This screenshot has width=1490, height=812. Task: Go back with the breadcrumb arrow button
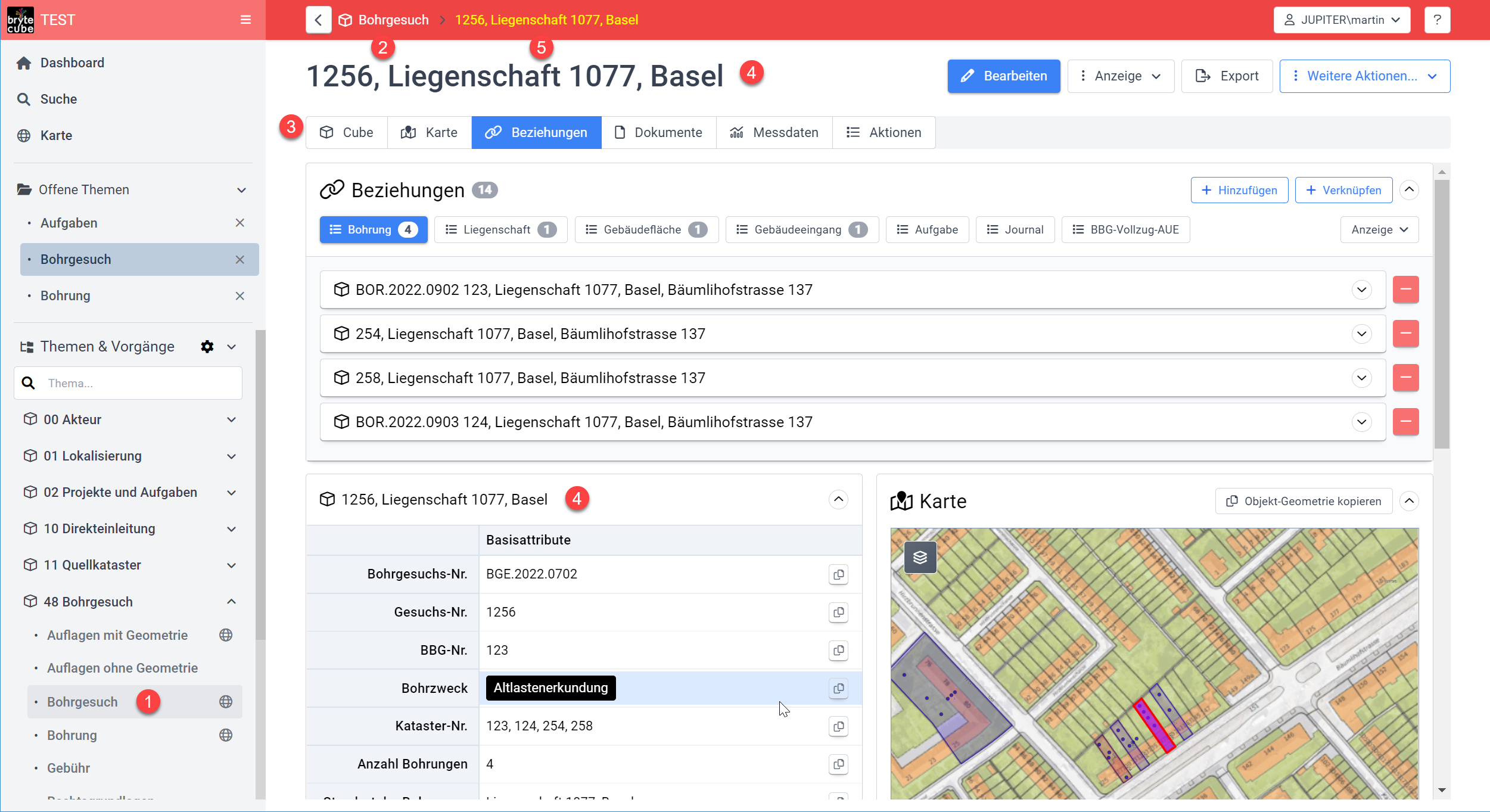point(318,20)
